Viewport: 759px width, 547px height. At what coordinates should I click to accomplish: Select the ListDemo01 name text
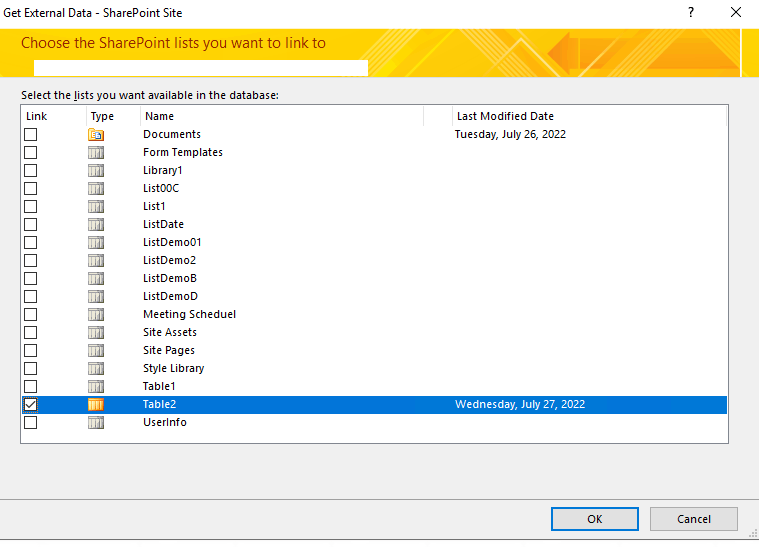[x=172, y=243]
